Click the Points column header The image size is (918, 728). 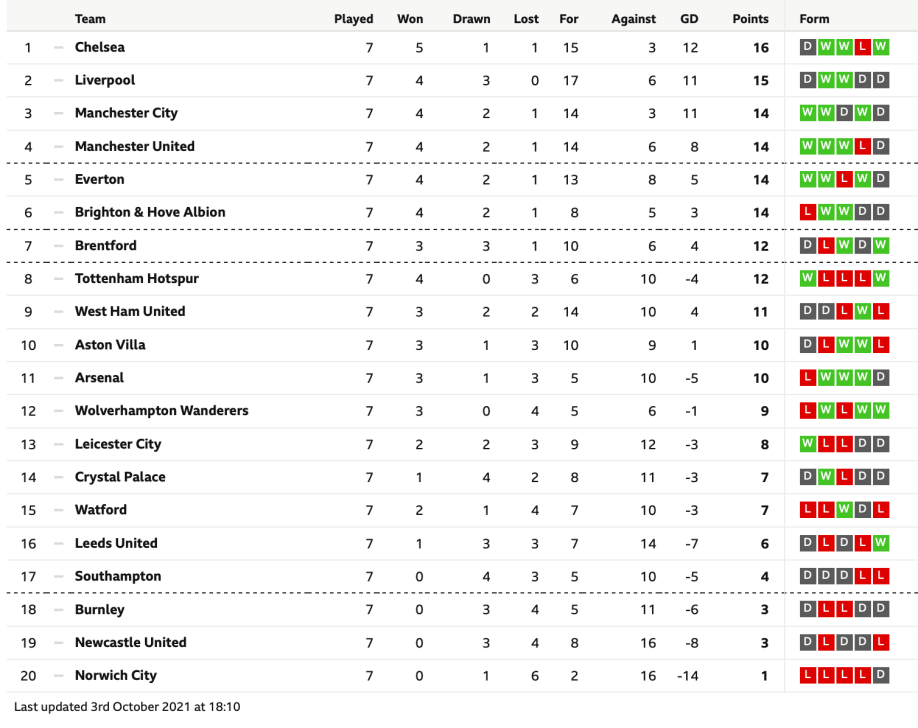pos(750,19)
